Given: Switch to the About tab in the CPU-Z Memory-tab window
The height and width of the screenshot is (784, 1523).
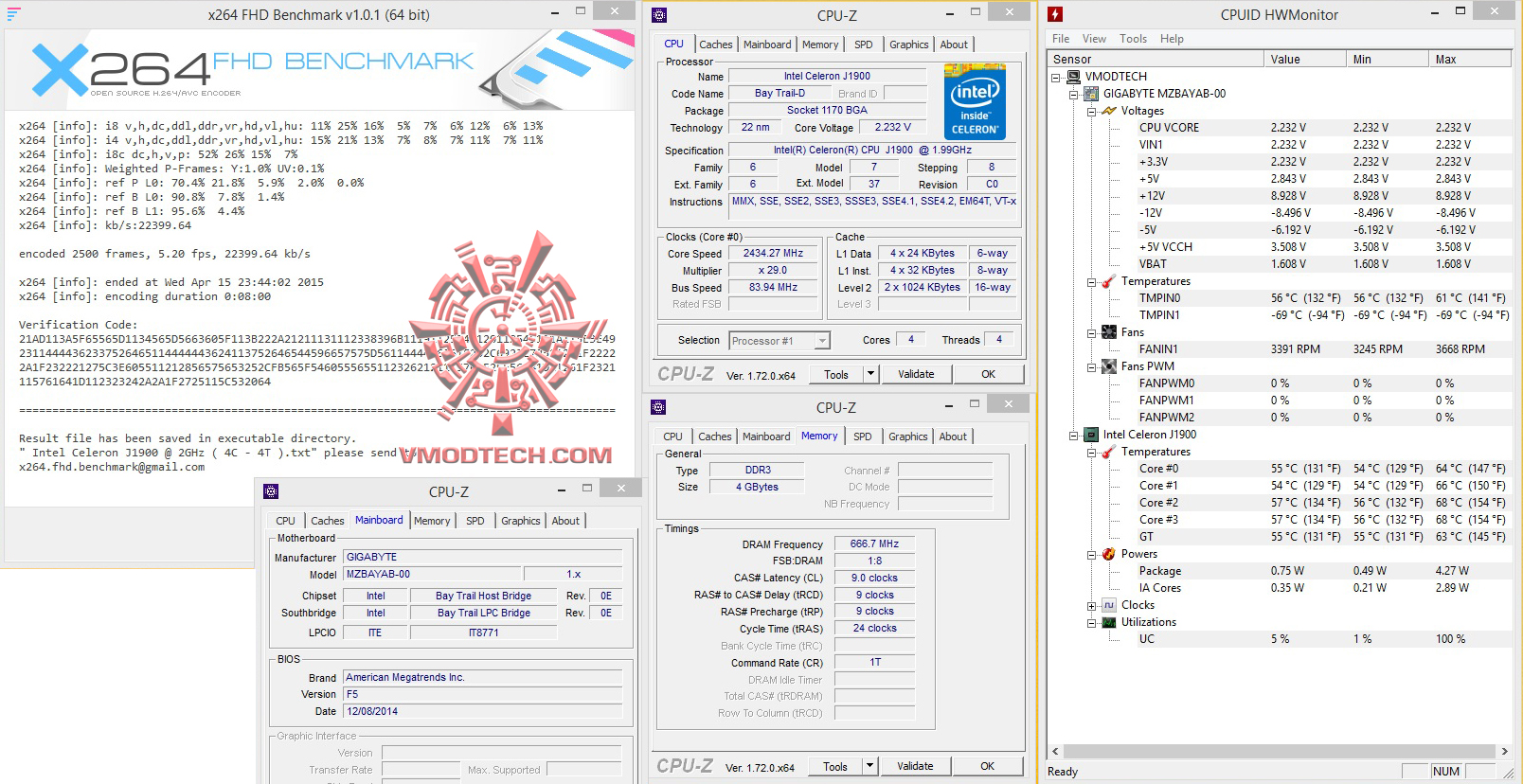Looking at the screenshot, I should pyautogui.click(x=953, y=437).
